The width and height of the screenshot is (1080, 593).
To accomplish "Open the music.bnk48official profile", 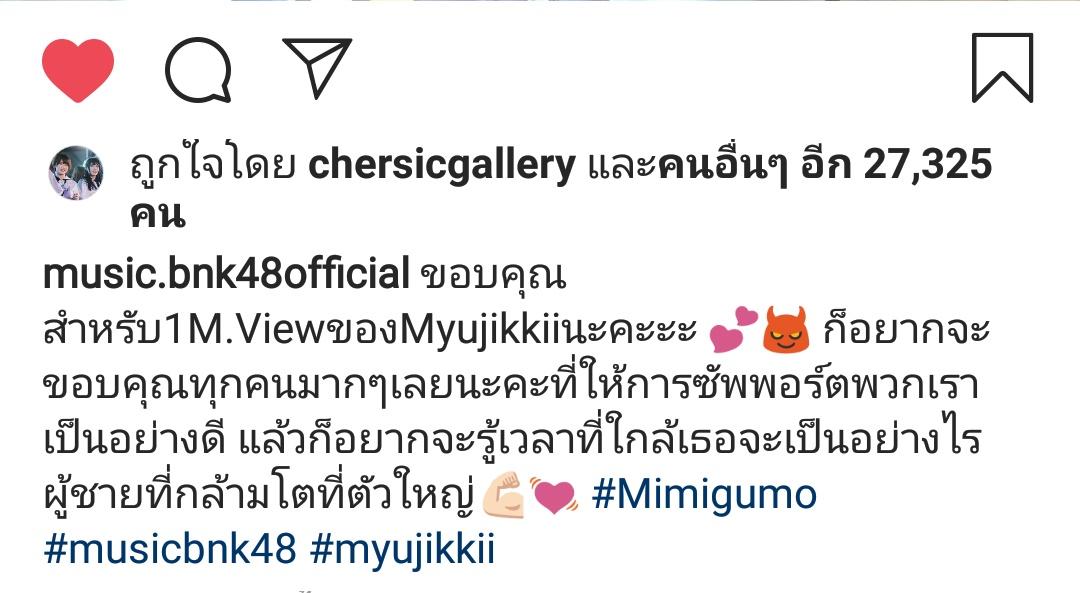I will [227, 273].
